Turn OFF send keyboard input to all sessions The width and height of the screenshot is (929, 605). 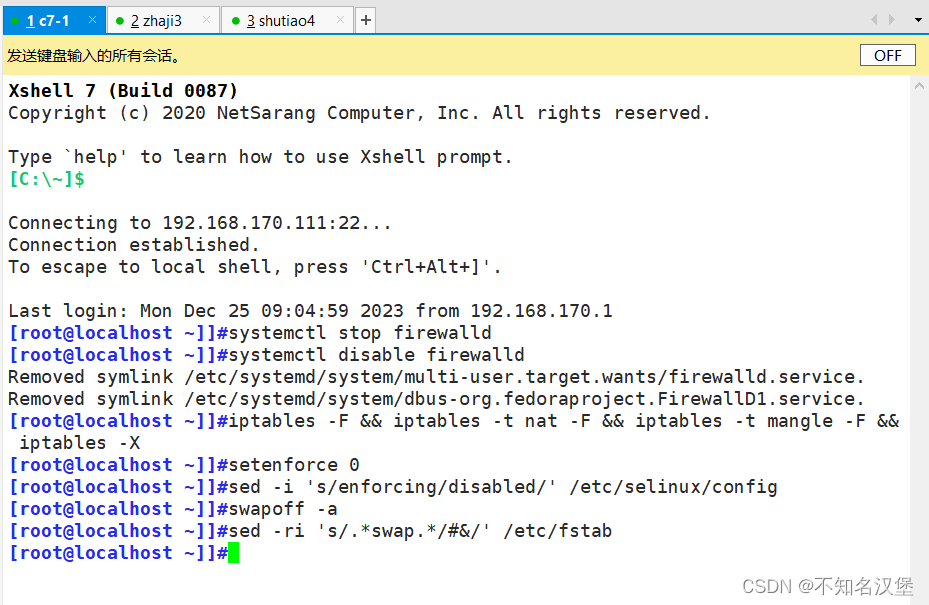click(x=888, y=55)
